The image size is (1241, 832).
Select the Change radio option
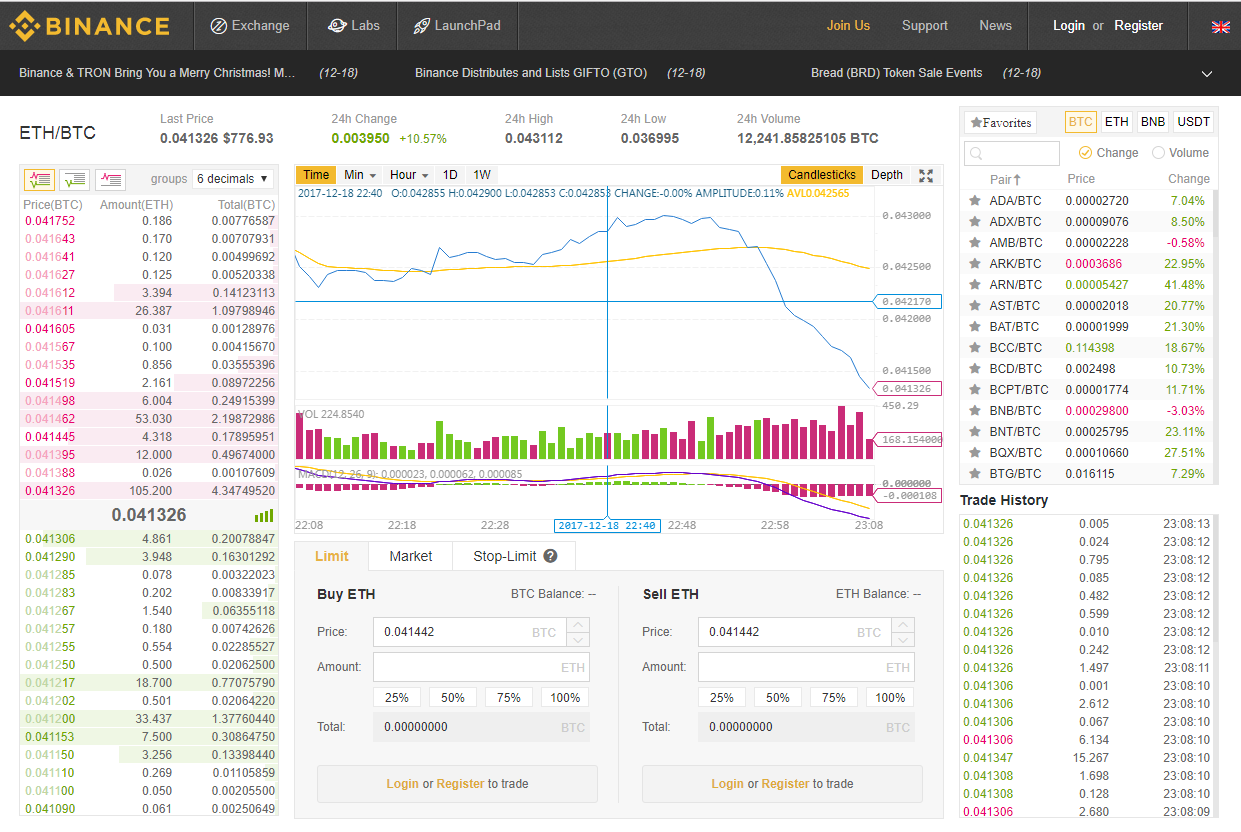click(1085, 153)
